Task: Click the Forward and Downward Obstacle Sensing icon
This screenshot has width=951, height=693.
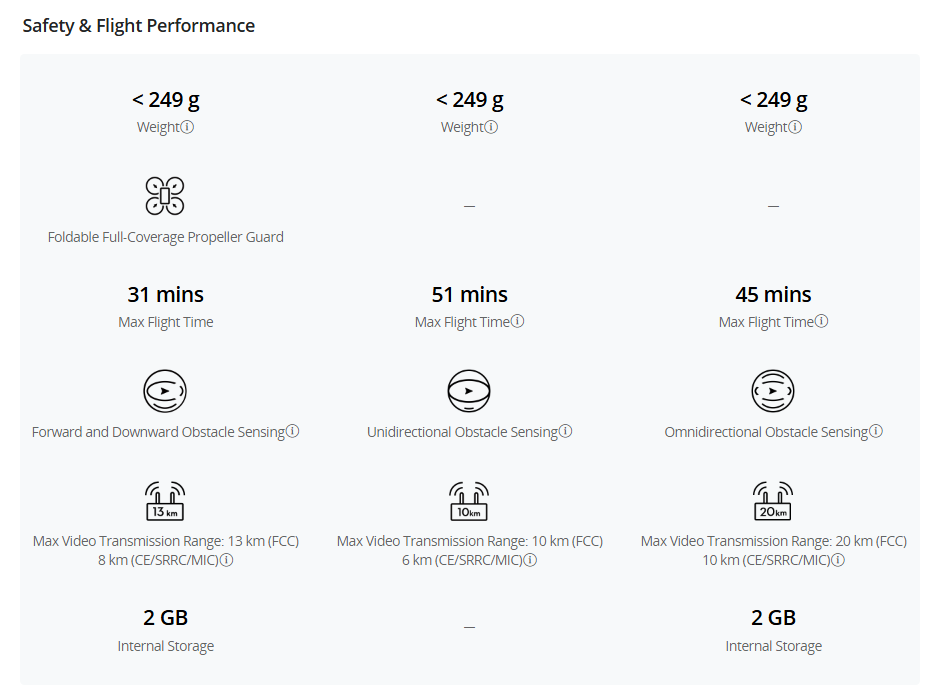Action: pyautogui.click(x=165, y=391)
